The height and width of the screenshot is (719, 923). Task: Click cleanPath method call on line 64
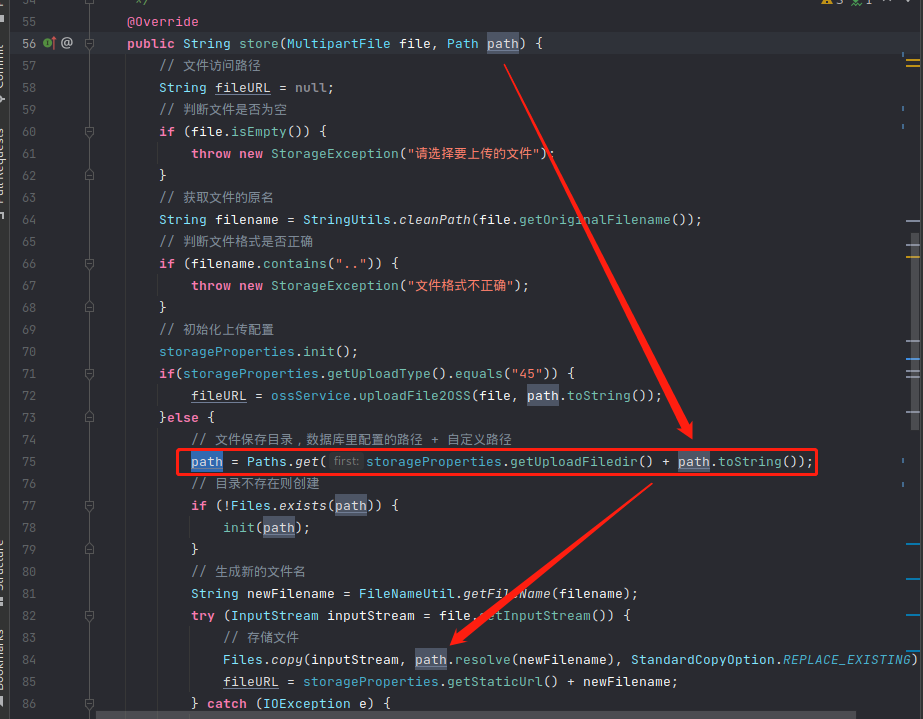click(435, 220)
